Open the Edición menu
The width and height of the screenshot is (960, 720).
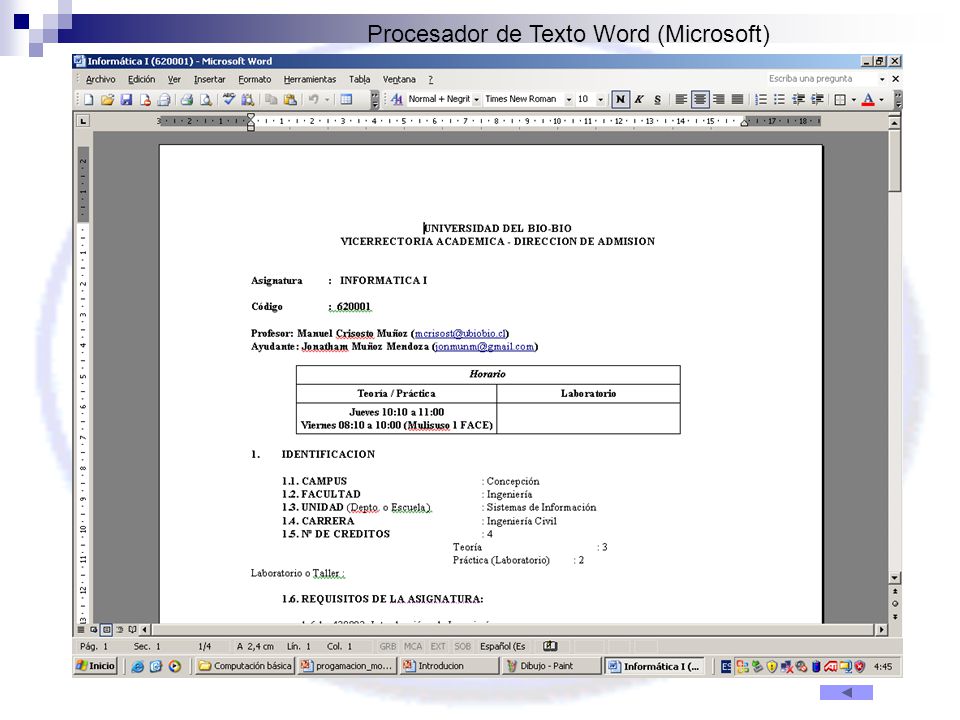click(x=141, y=80)
